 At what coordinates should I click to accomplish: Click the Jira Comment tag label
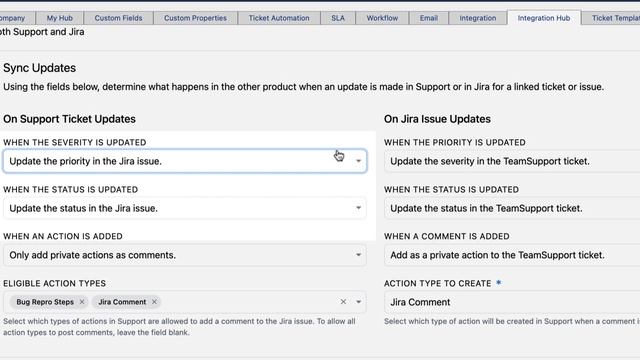[122, 302]
